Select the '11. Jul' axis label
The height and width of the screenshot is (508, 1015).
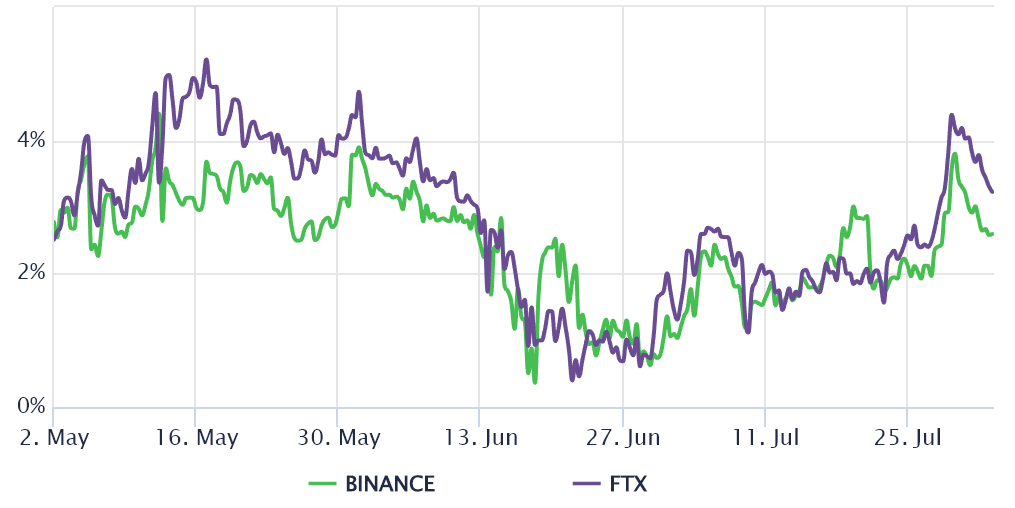tap(765, 437)
